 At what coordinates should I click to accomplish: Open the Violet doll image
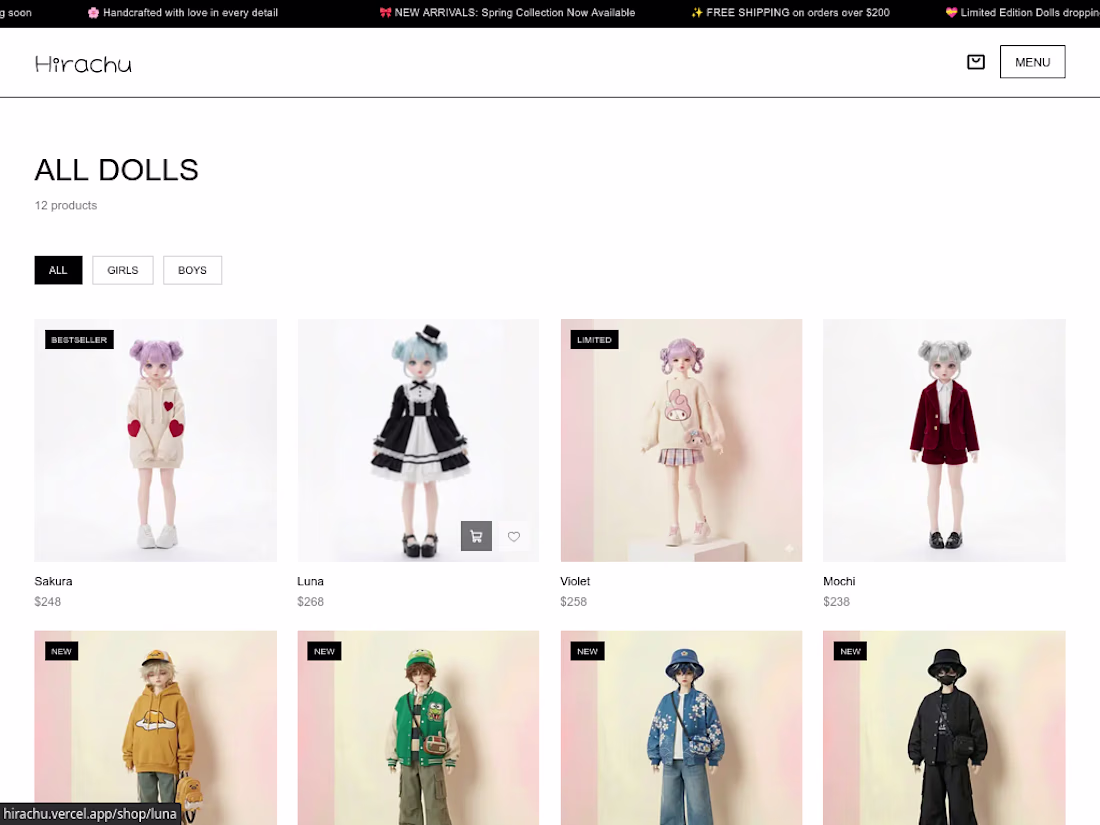pyautogui.click(x=681, y=440)
